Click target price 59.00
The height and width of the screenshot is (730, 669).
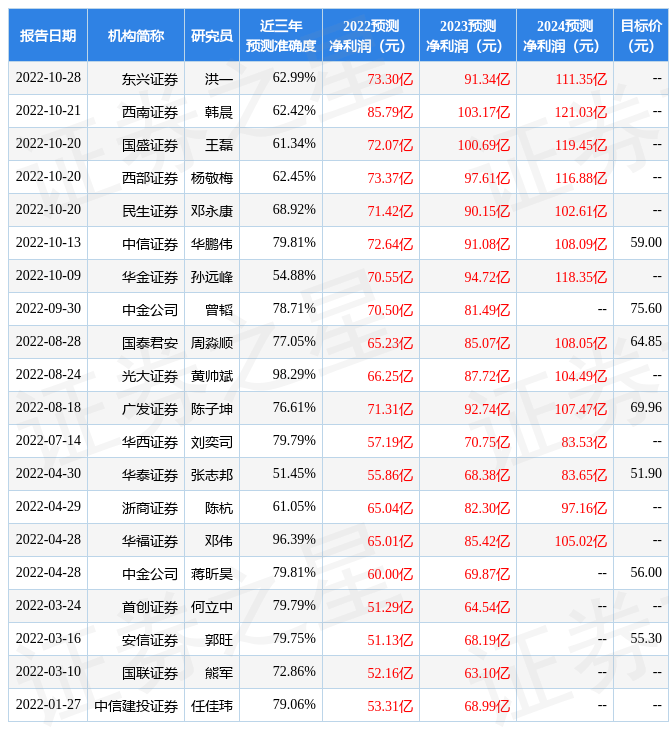646,243
